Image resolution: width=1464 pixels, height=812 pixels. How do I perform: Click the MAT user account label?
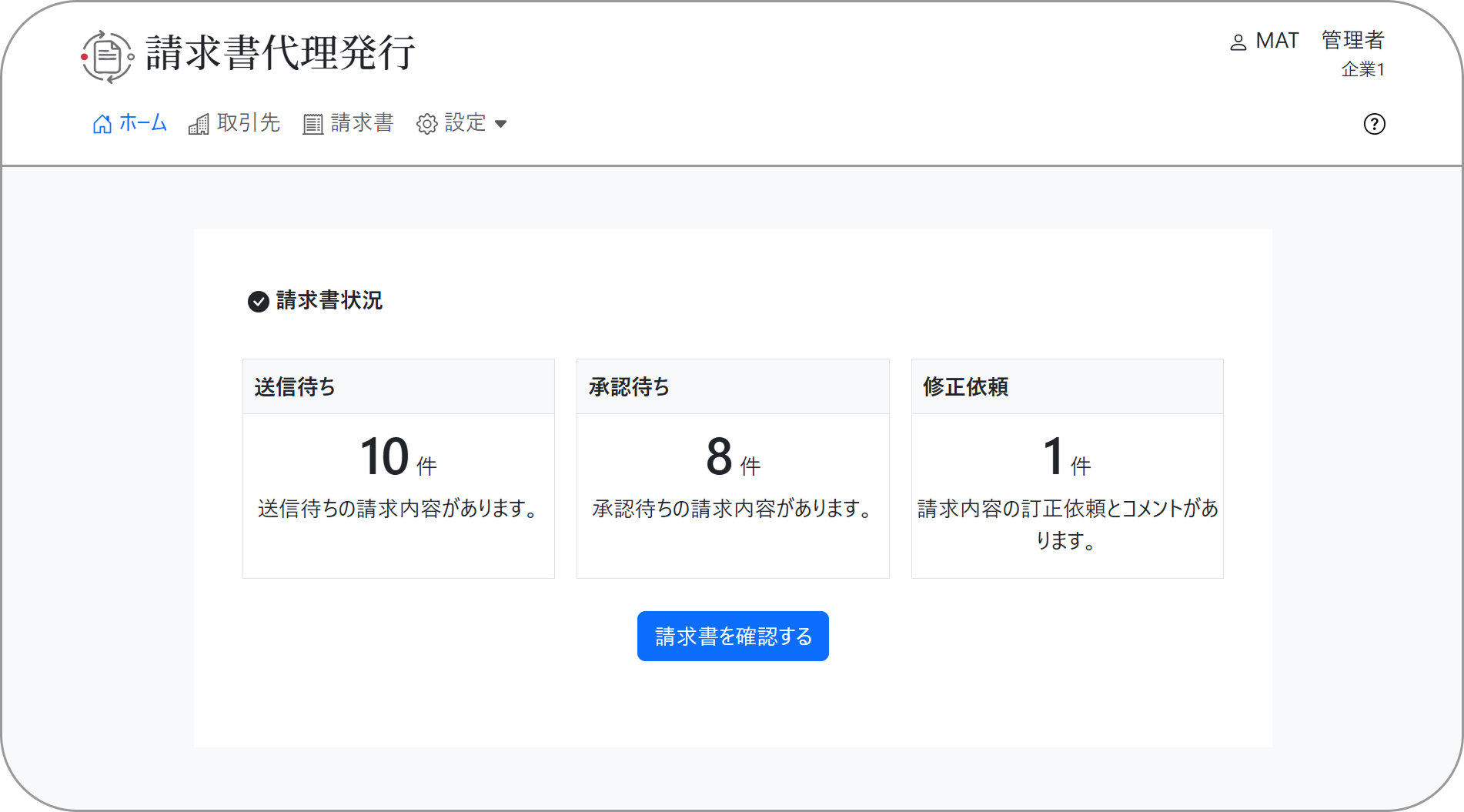tap(1276, 41)
